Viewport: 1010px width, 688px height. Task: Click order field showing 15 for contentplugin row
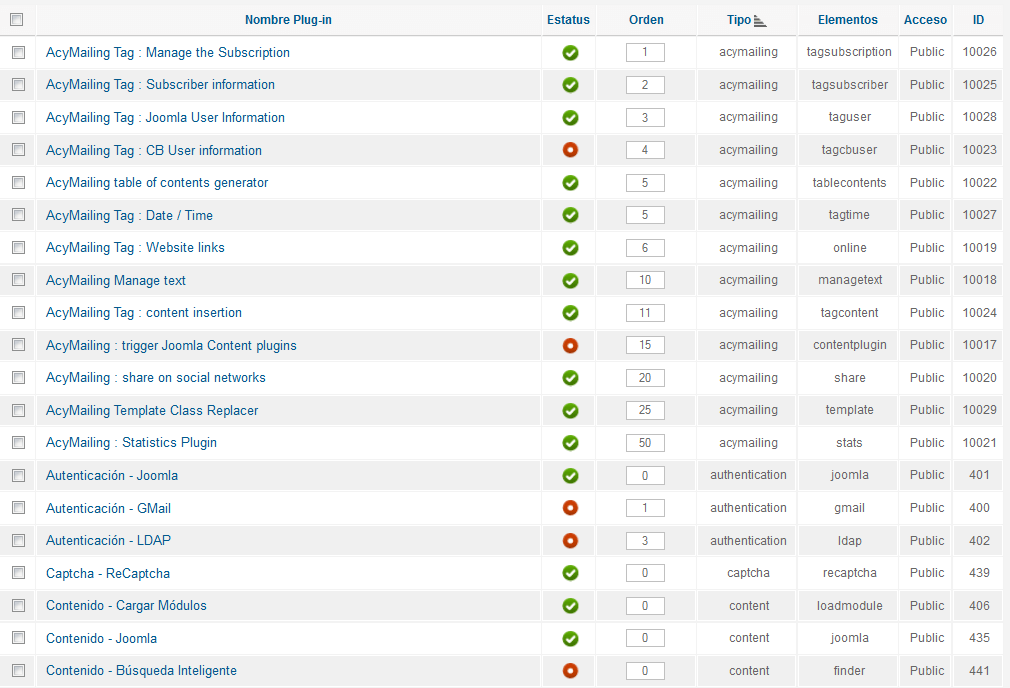pyautogui.click(x=645, y=345)
